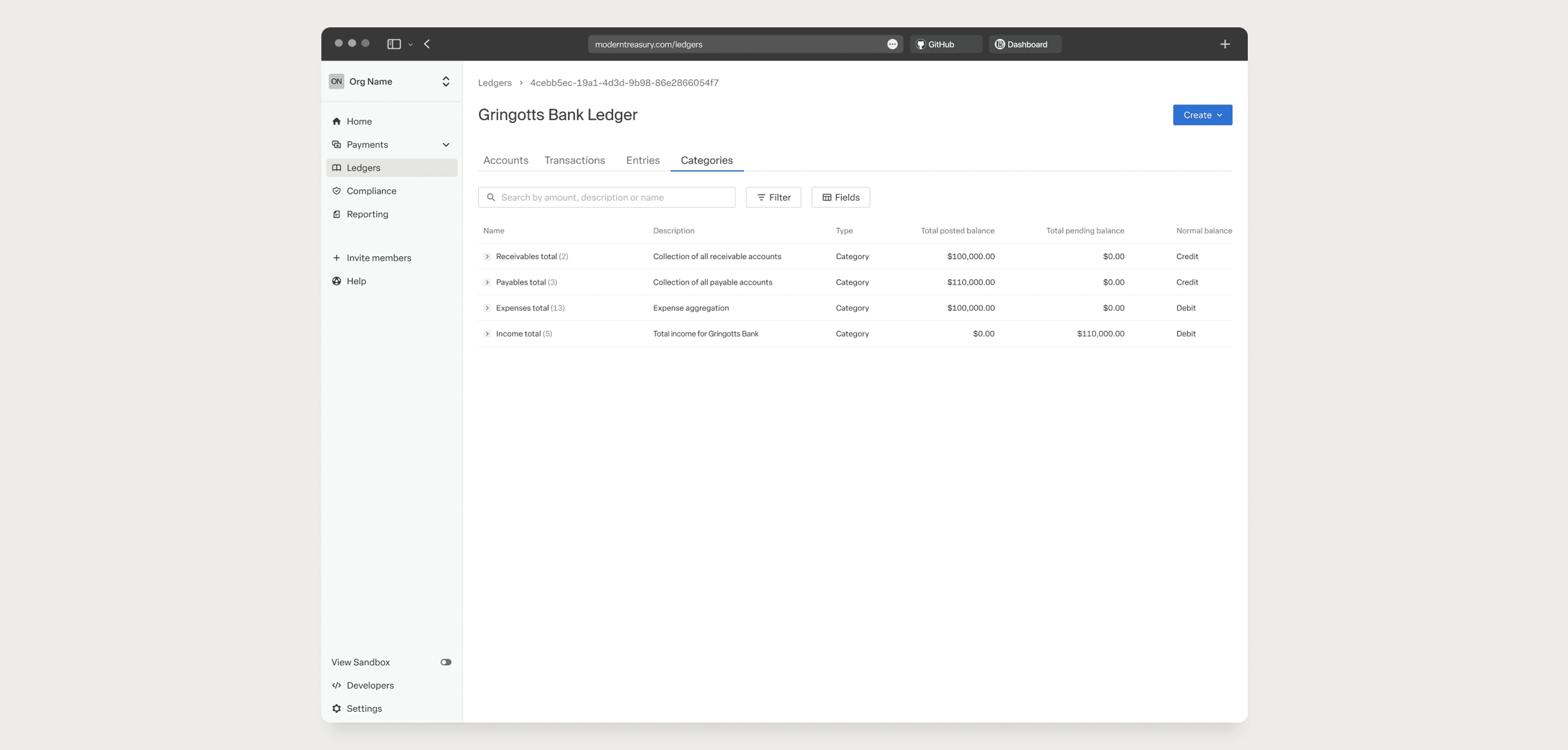Switch to the Transactions tab
The height and width of the screenshot is (750, 1568).
[574, 160]
